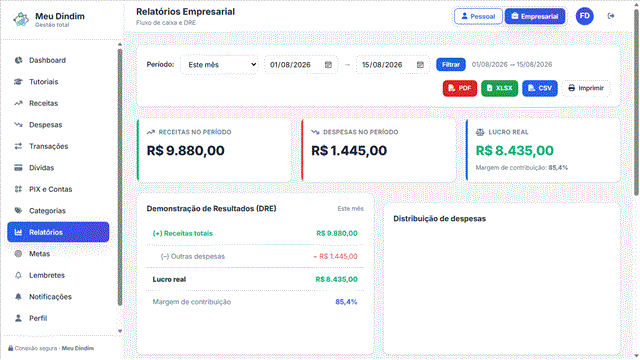This screenshot has width=640, height=360.
Task: Click the '(–) Outras despesas' row label
Action: click(193, 256)
